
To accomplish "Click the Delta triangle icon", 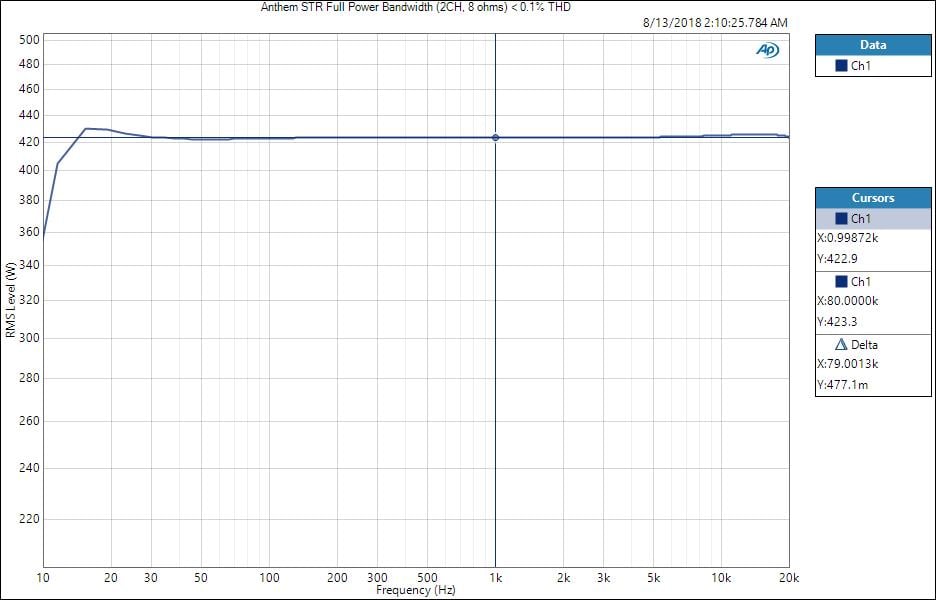I will tap(841, 345).
